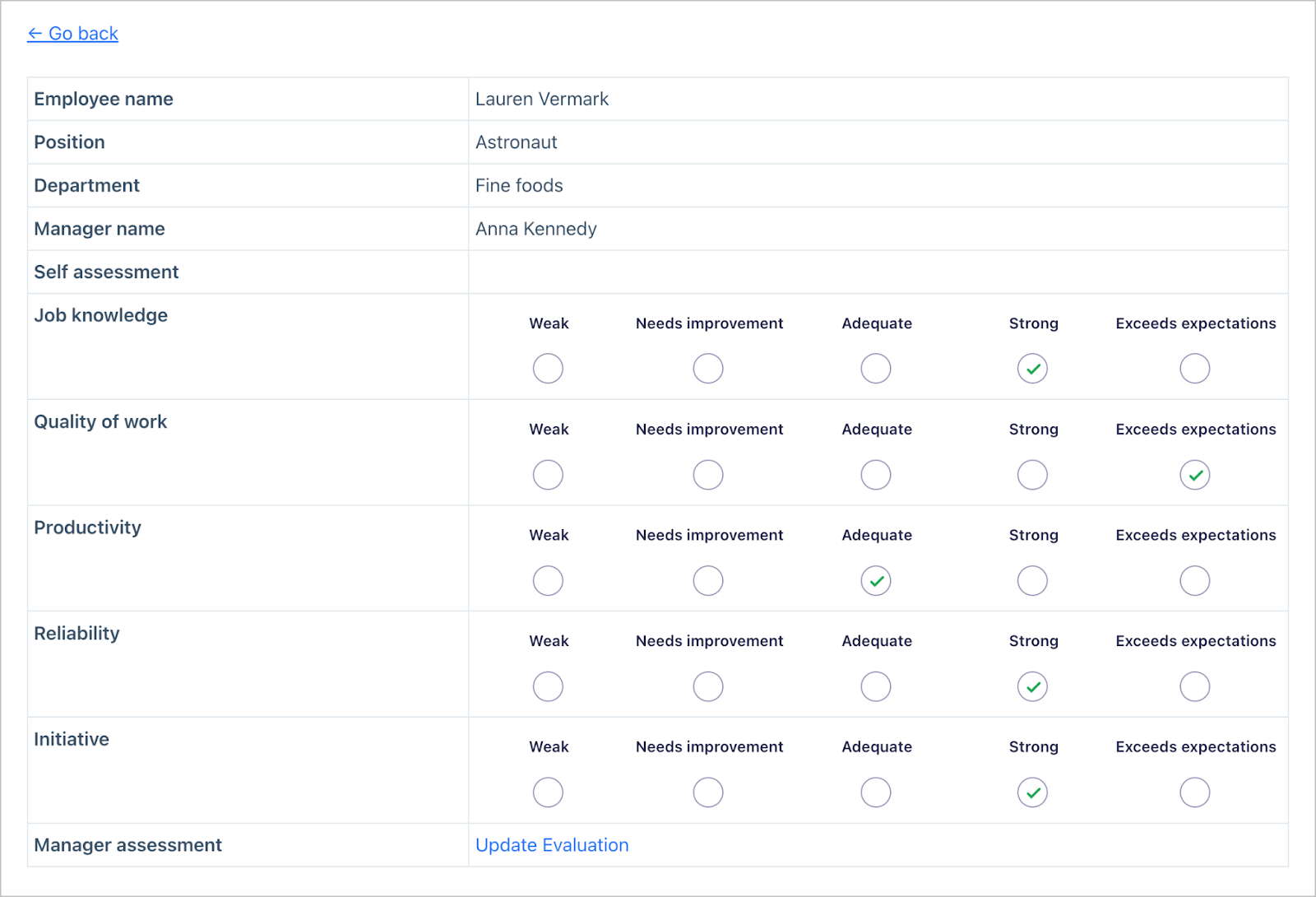
Task: Select Weak rating for Quality of work
Action: pos(548,474)
